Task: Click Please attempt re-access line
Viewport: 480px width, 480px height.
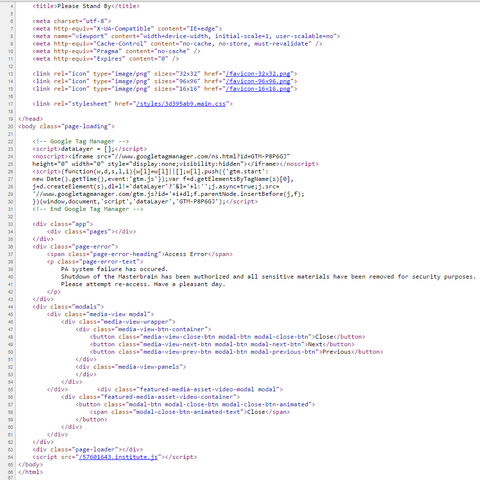Action: coord(143,284)
